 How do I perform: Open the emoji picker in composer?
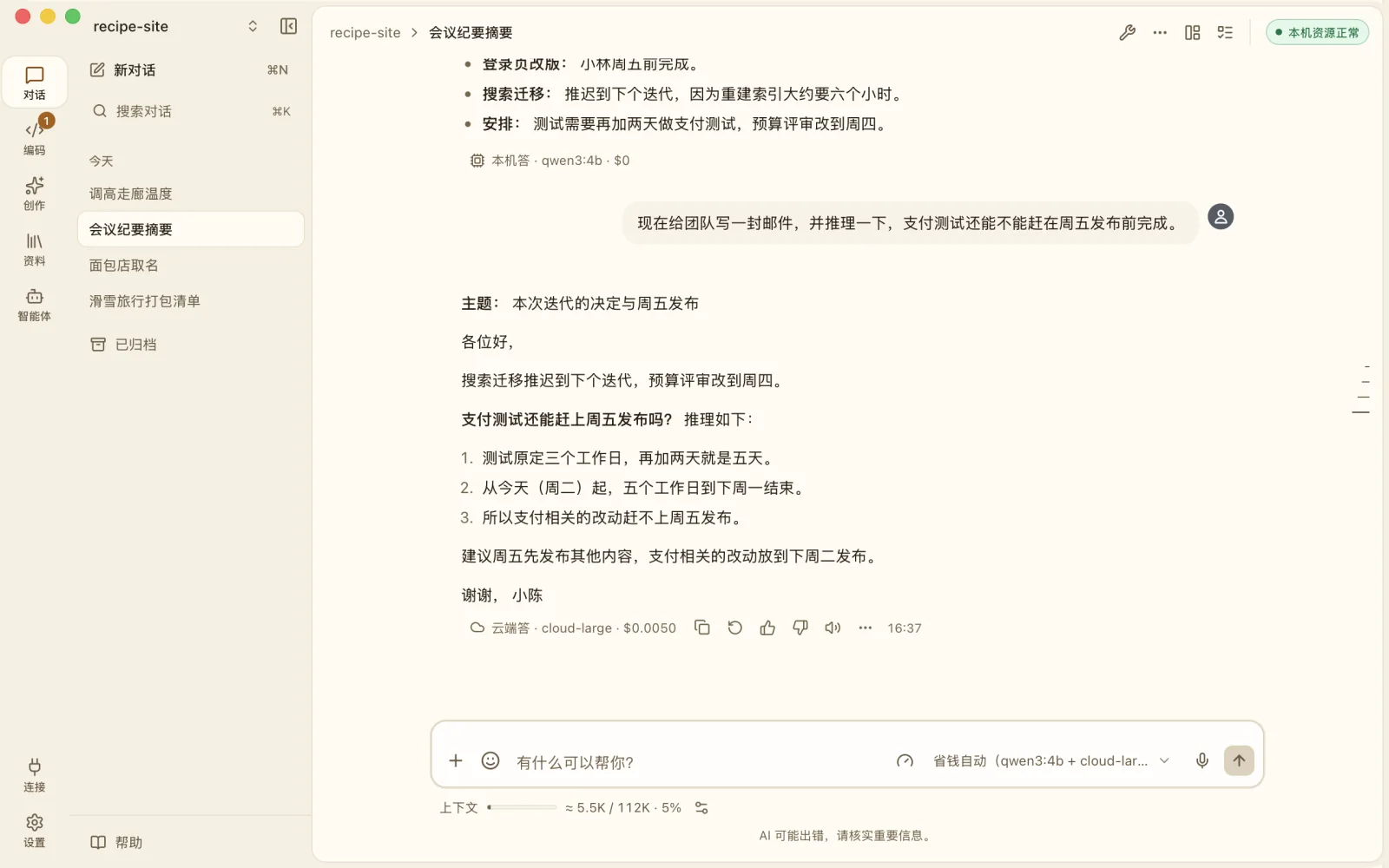(x=490, y=761)
